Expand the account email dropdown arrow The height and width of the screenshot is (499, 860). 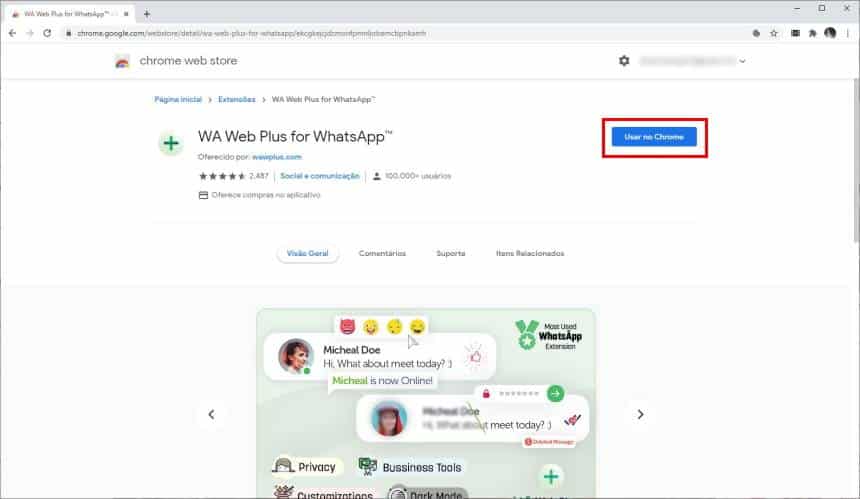point(742,61)
